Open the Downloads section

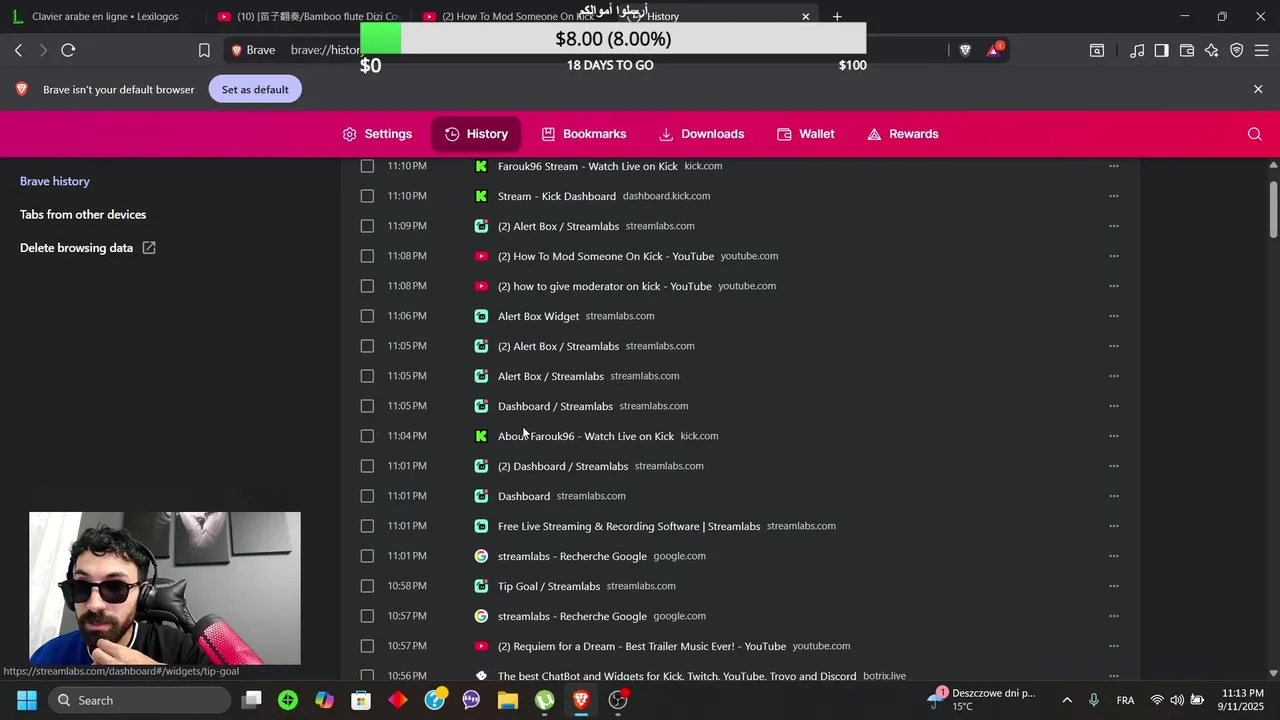coord(701,134)
